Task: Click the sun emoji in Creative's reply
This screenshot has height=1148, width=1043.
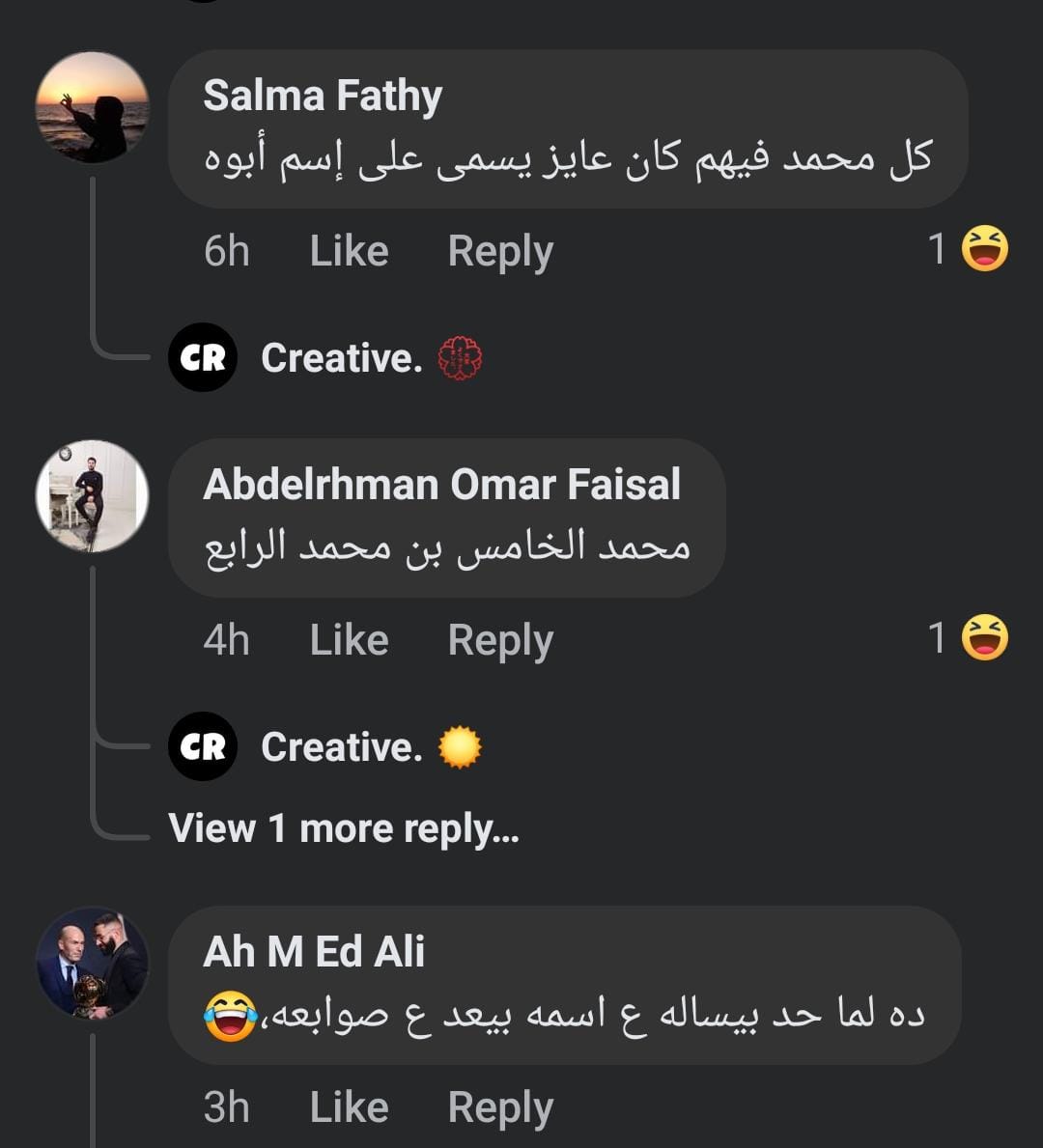Action: (460, 746)
